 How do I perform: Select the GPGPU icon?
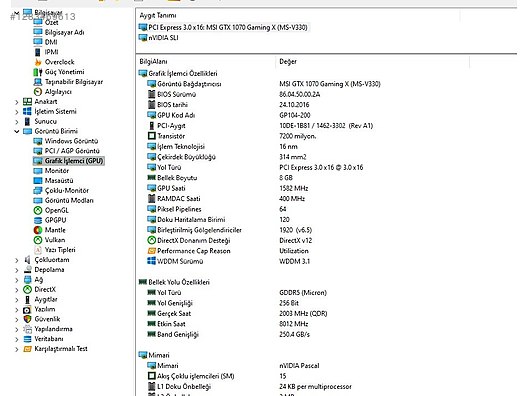point(38,220)
